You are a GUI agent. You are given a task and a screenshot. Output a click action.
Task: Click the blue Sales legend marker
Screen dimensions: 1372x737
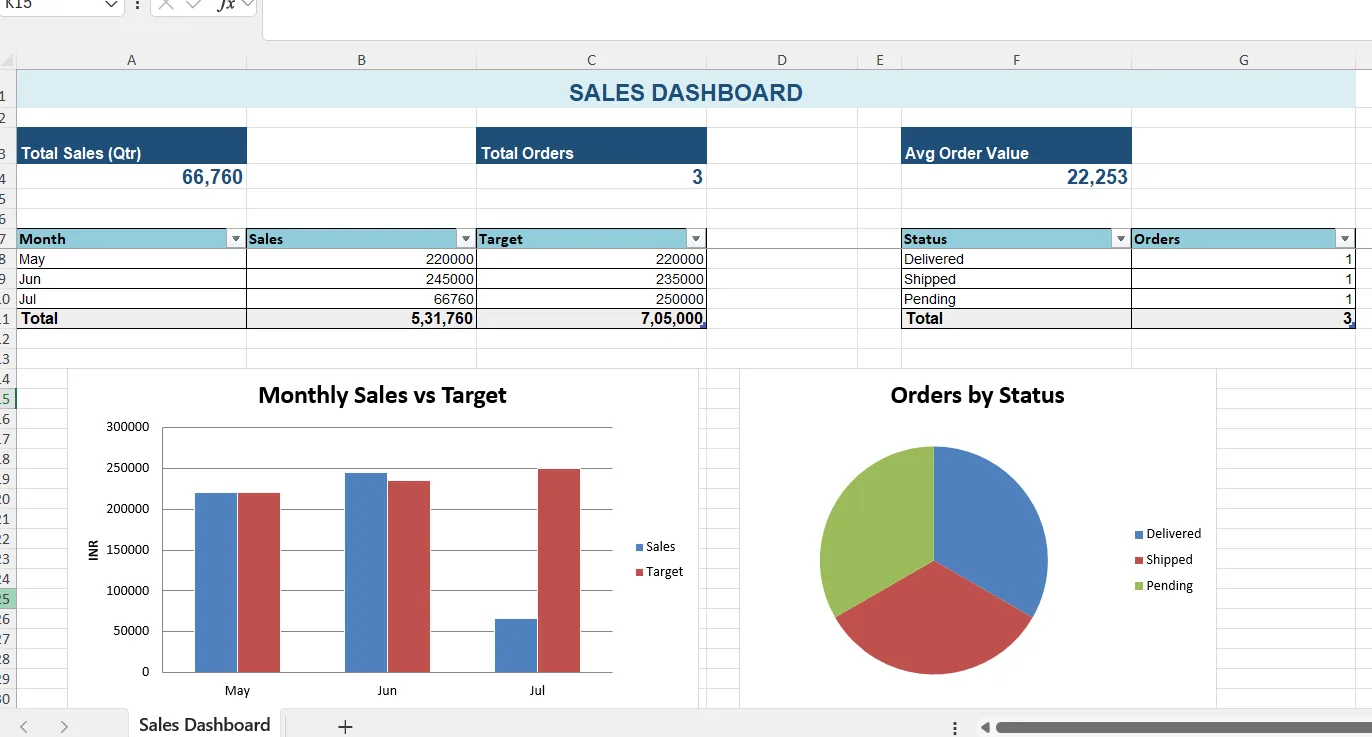coord(640,547)
